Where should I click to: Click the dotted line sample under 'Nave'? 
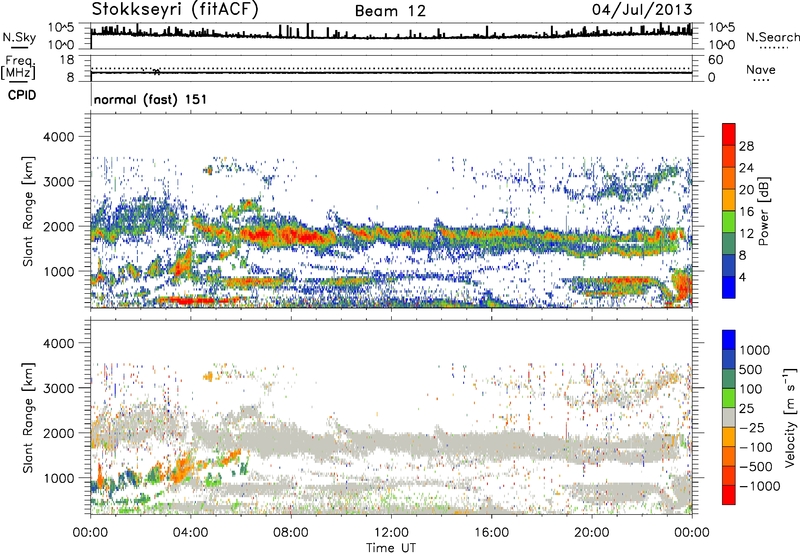point(761,81)
